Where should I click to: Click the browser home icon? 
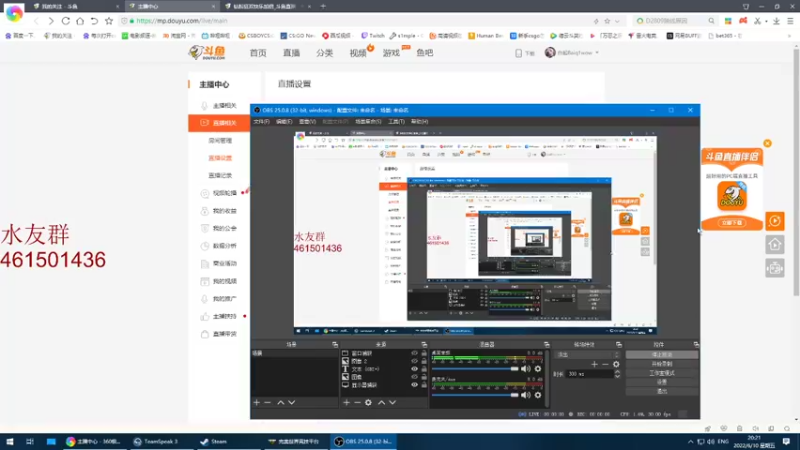coord(80,21)
